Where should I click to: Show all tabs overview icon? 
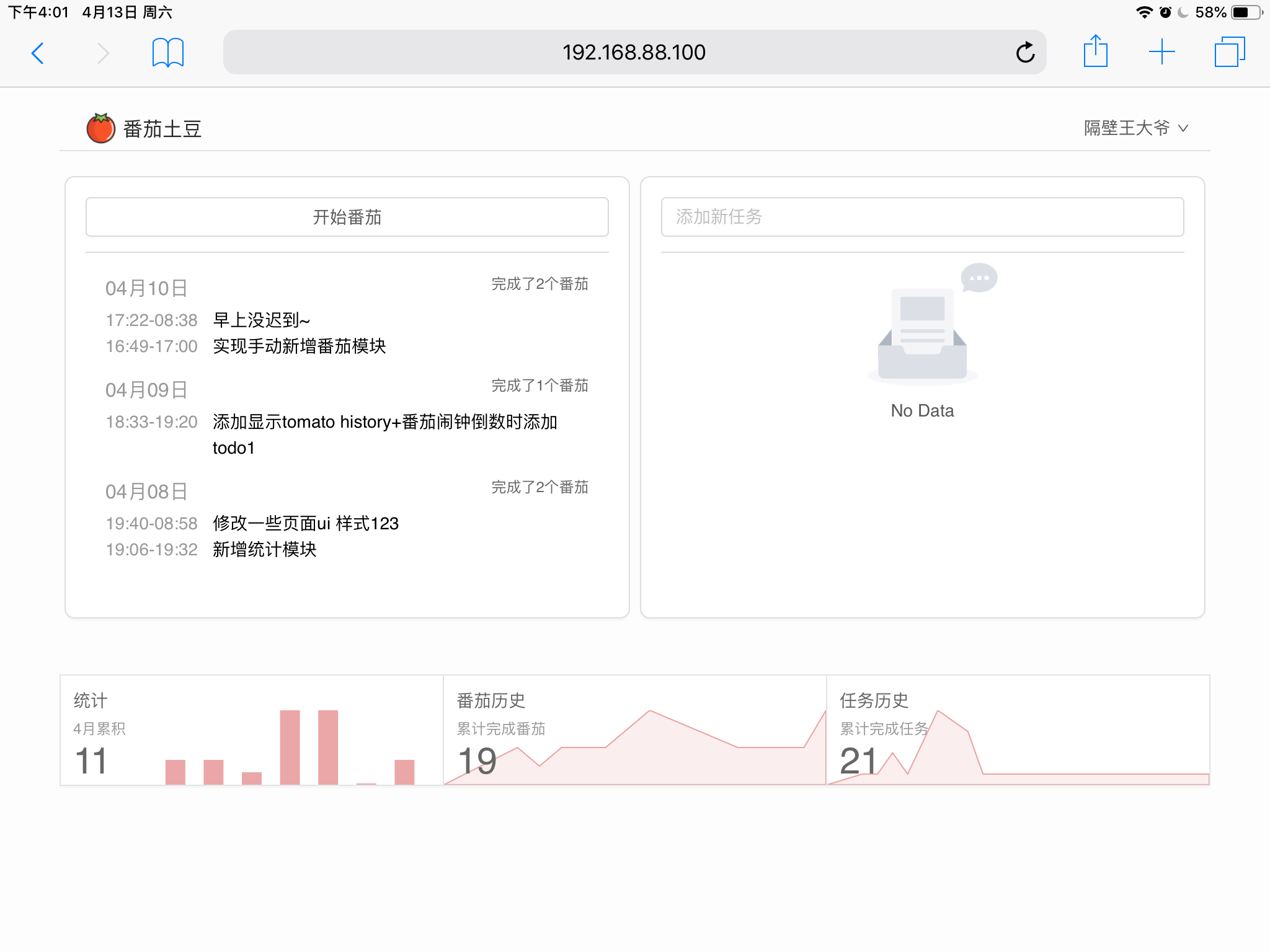(1230, 52)
